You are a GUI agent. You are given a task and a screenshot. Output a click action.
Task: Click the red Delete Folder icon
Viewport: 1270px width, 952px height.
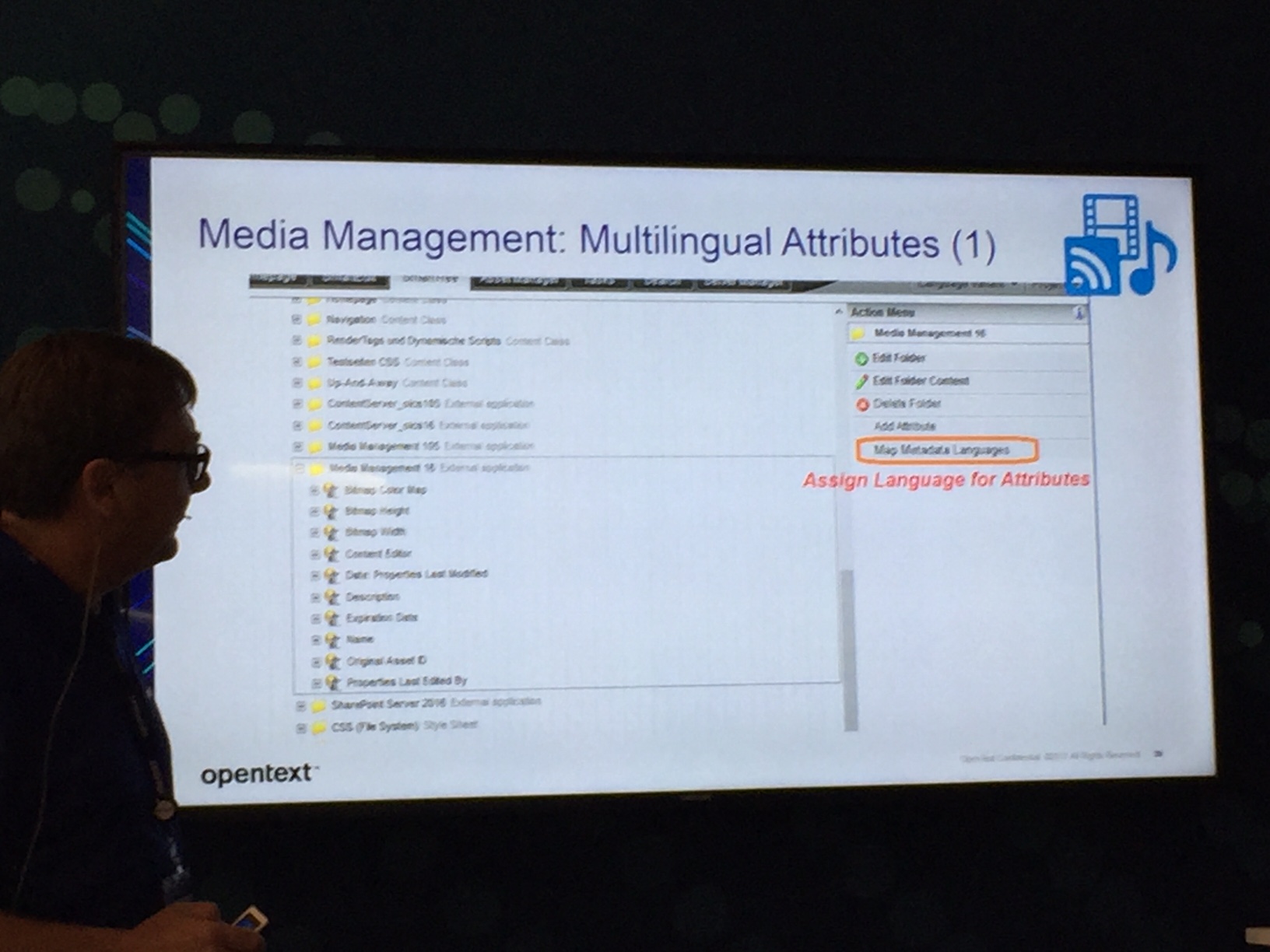pyautogui.click(x=861, y=404)
